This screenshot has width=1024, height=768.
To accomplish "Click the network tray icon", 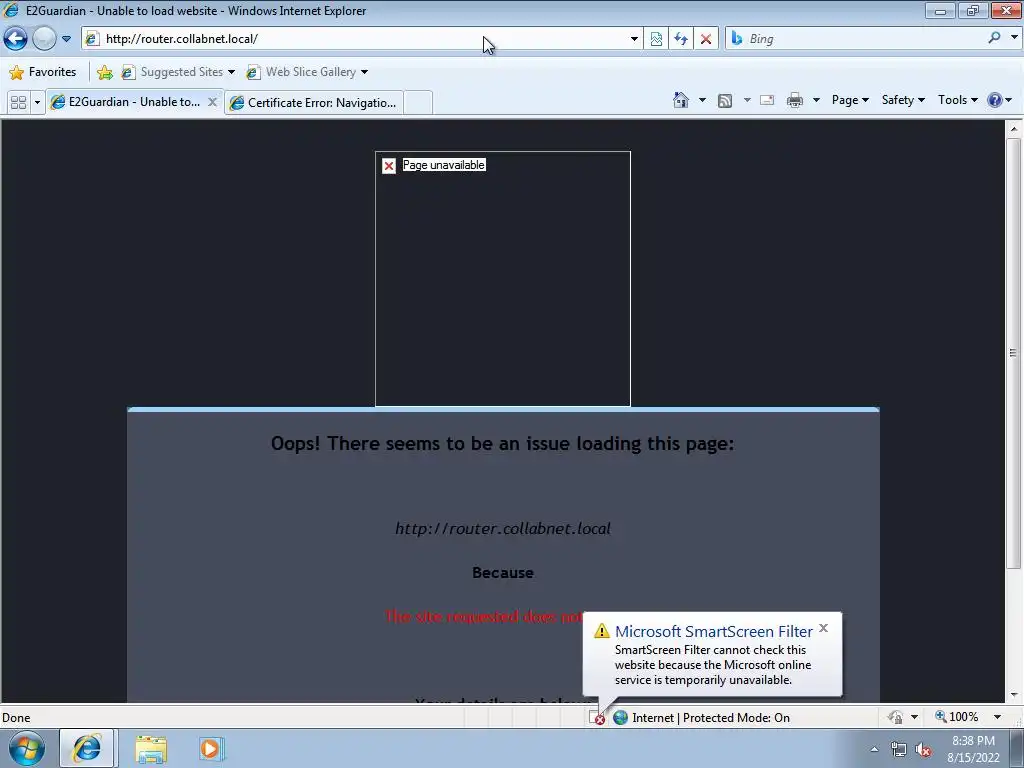I will click(x=899, y=750).
